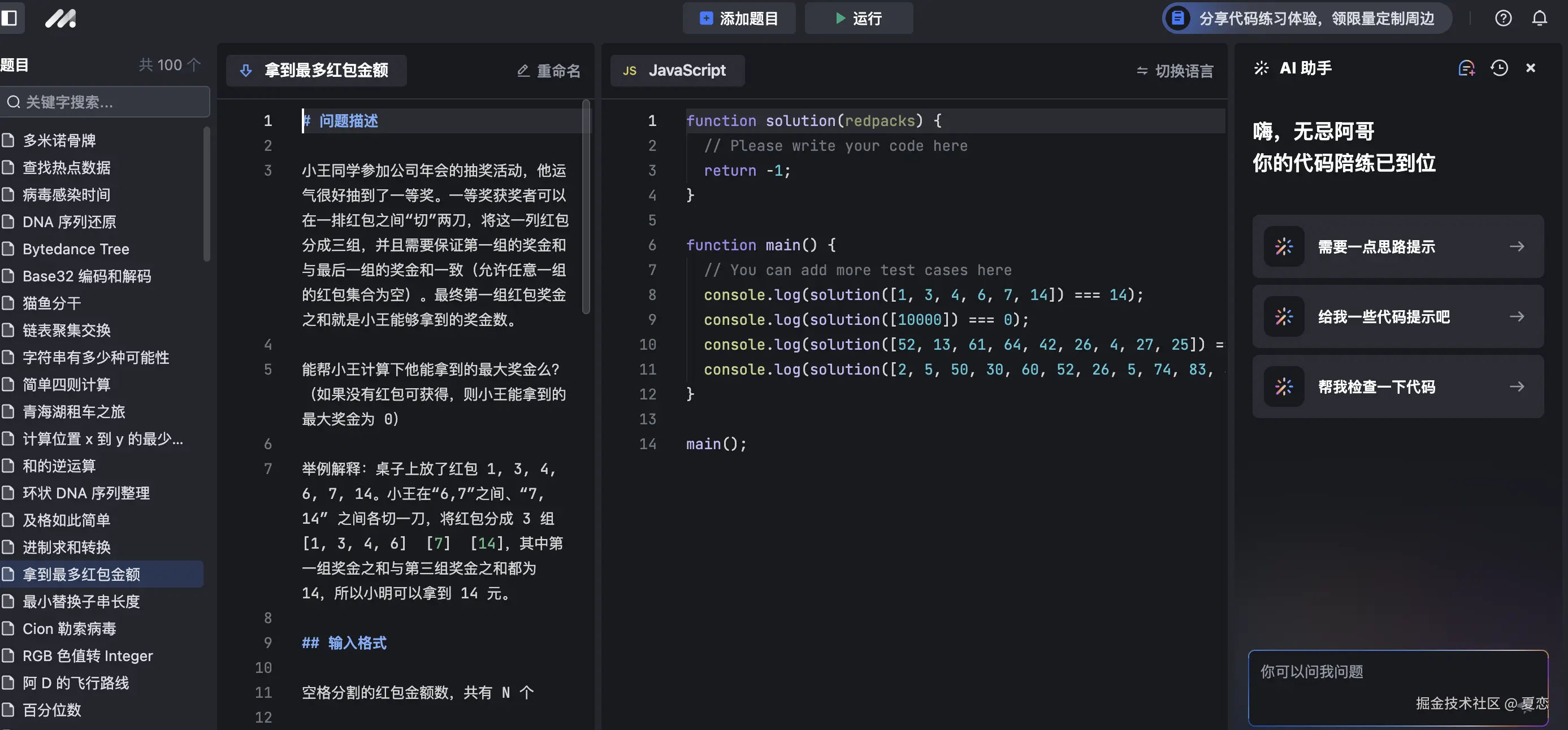Click the problem description scrollbar
This screenshot has width=1568, height=730.
(x=586, y=207)
